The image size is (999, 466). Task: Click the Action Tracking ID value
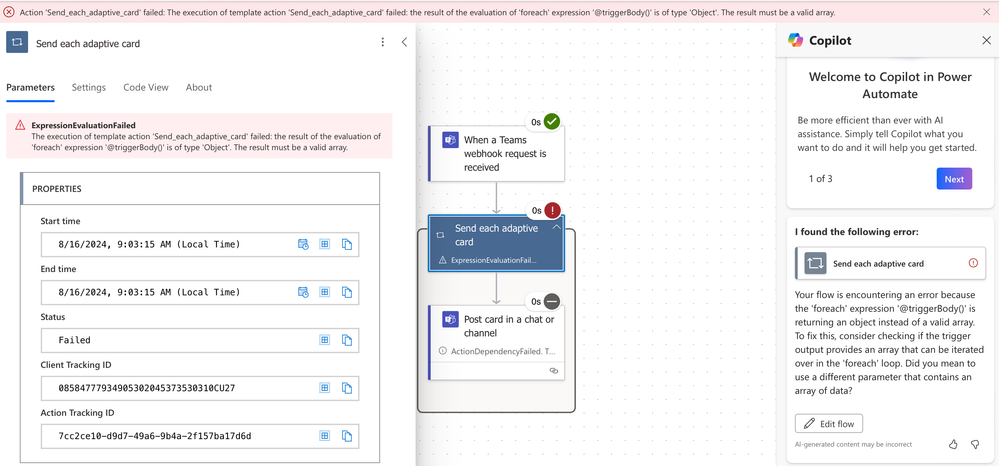click(x=199, y=436)
